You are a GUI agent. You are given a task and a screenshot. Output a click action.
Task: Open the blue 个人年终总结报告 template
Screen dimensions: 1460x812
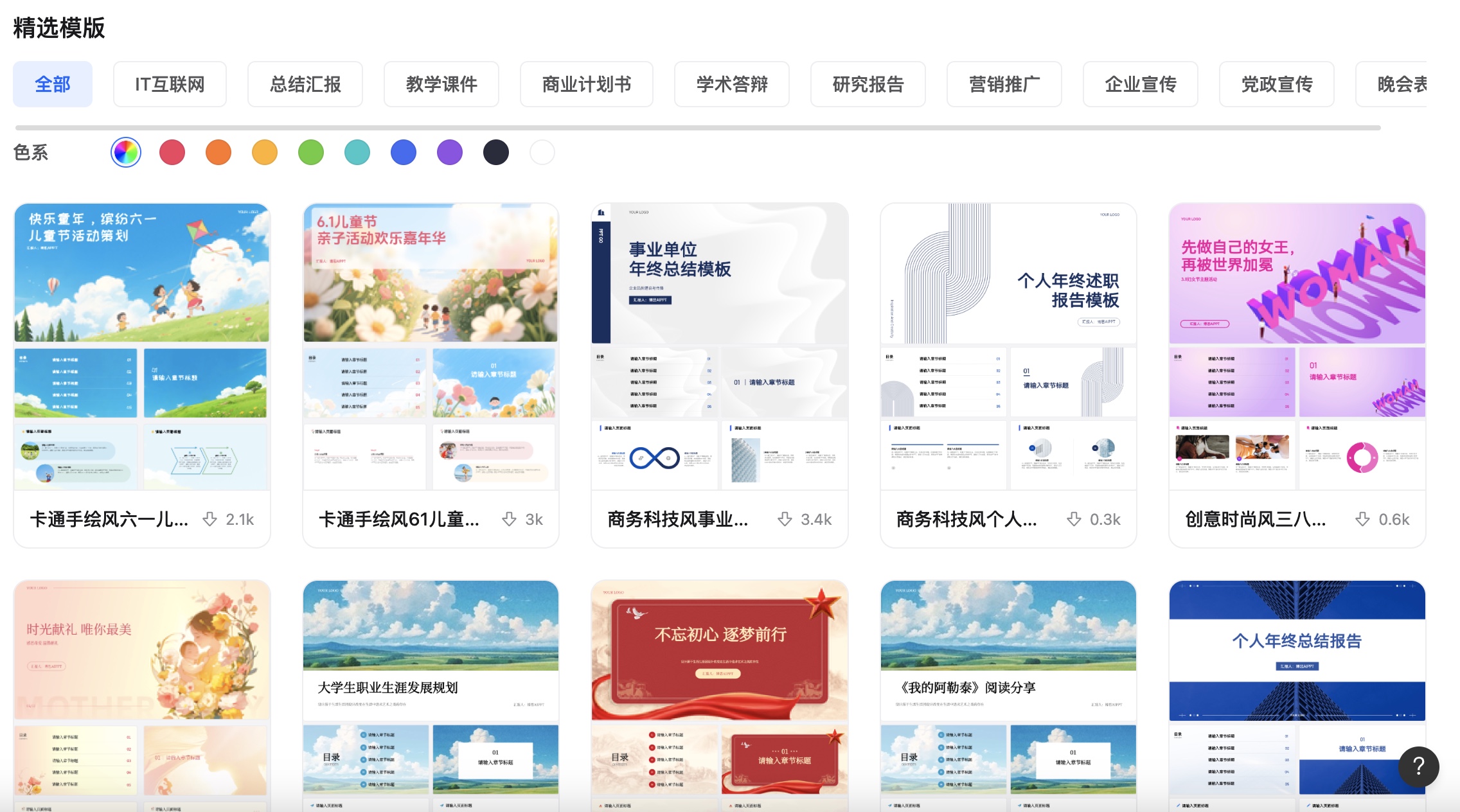[x=1297, y=696]
